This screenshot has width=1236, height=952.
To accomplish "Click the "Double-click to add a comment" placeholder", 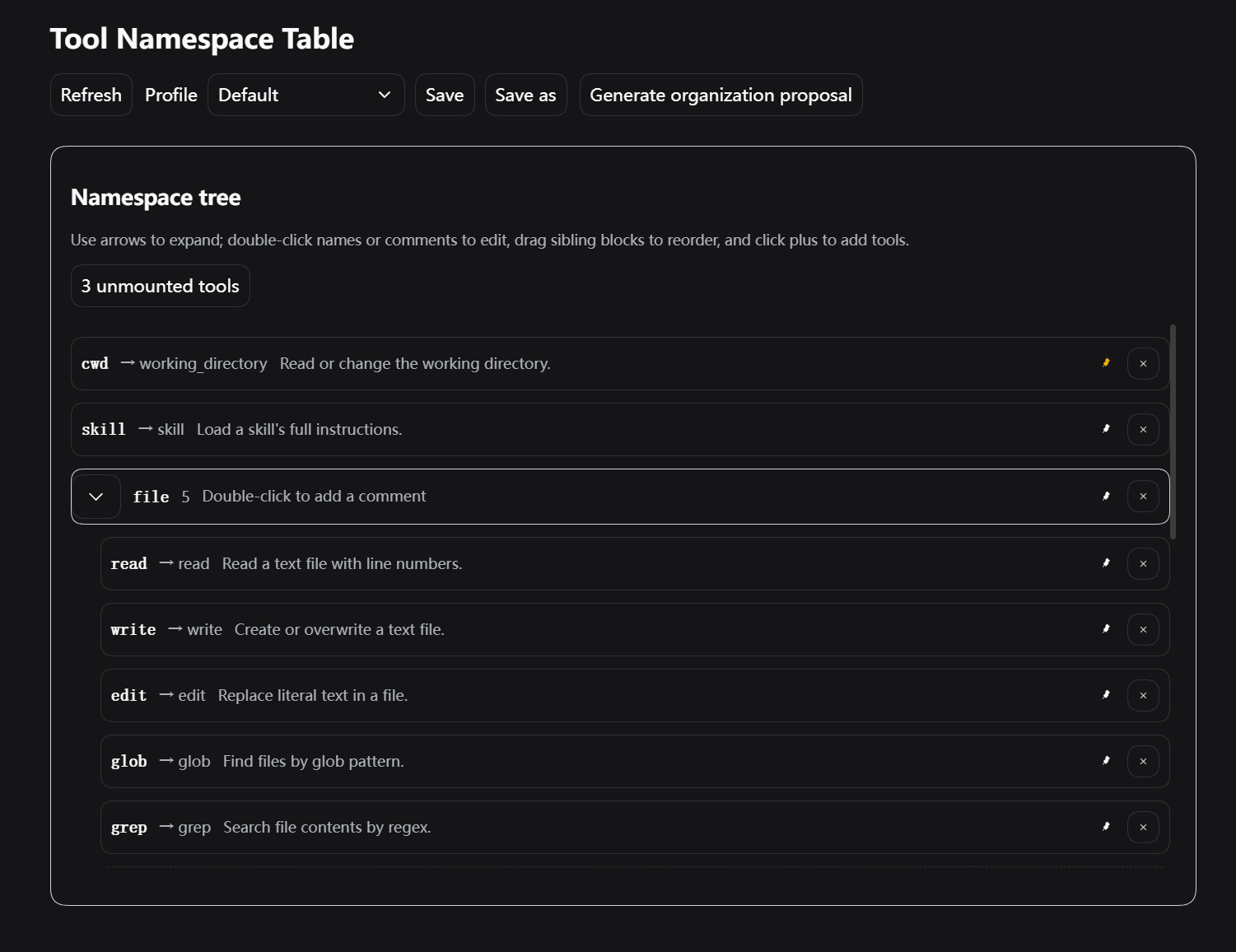I will point(315,496).
